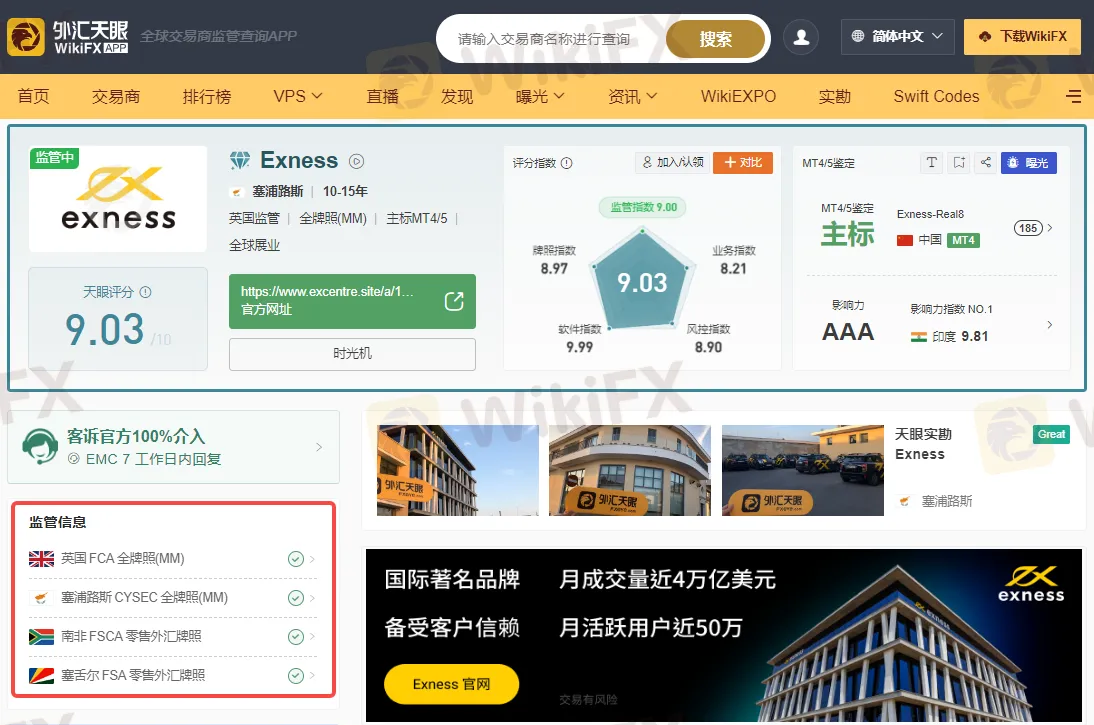Expand the 资讯 menu
Screen dimensions: 1094x725
point(632,96)
